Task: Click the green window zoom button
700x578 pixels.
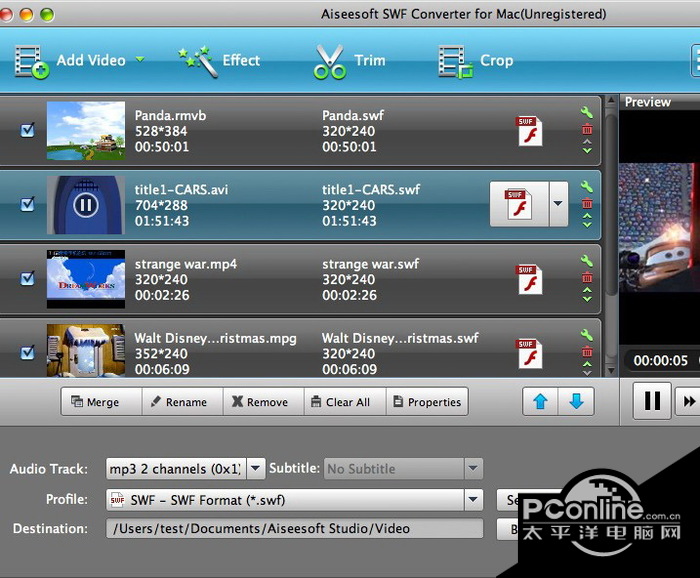Action: 47,15
